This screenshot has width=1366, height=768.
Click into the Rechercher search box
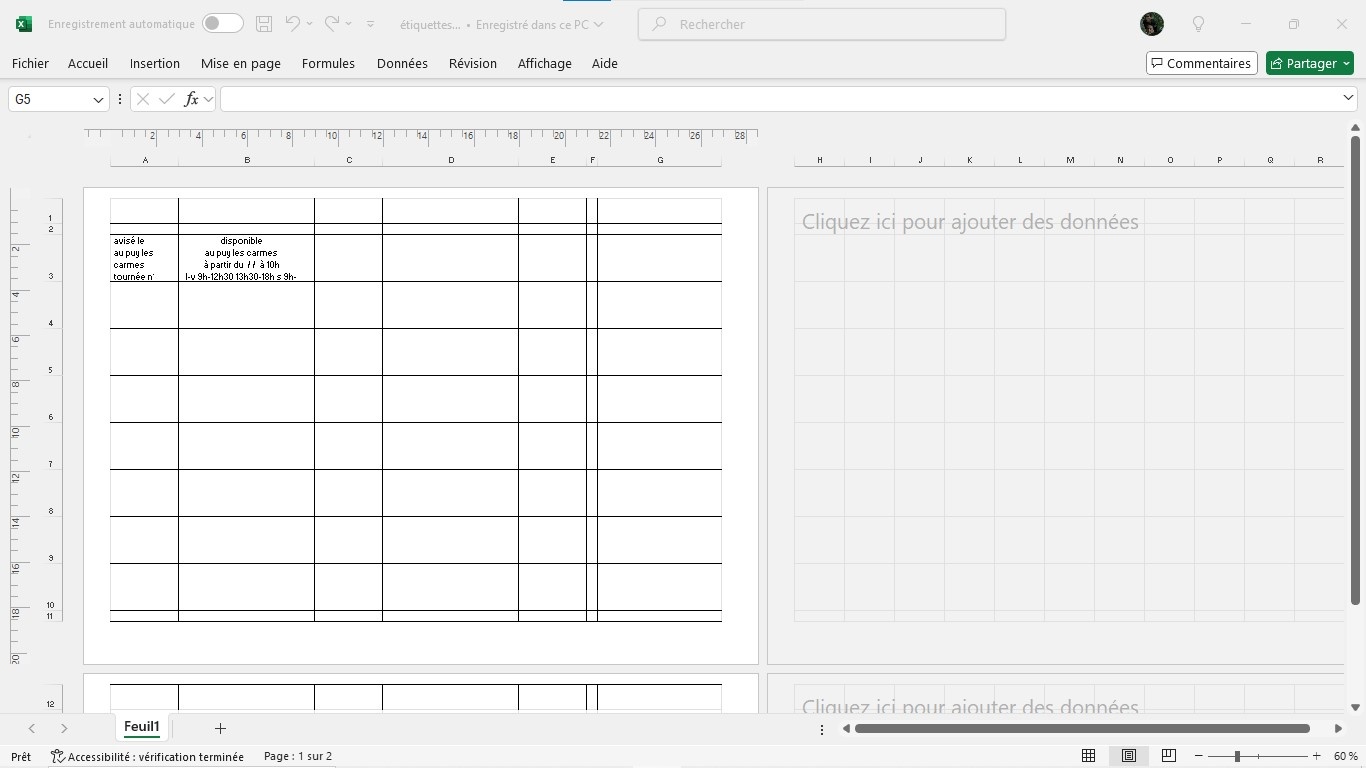click(821, 24)
